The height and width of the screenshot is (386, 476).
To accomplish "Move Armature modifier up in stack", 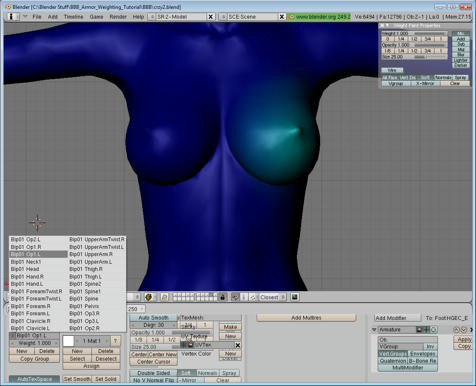I will point(456,330).
